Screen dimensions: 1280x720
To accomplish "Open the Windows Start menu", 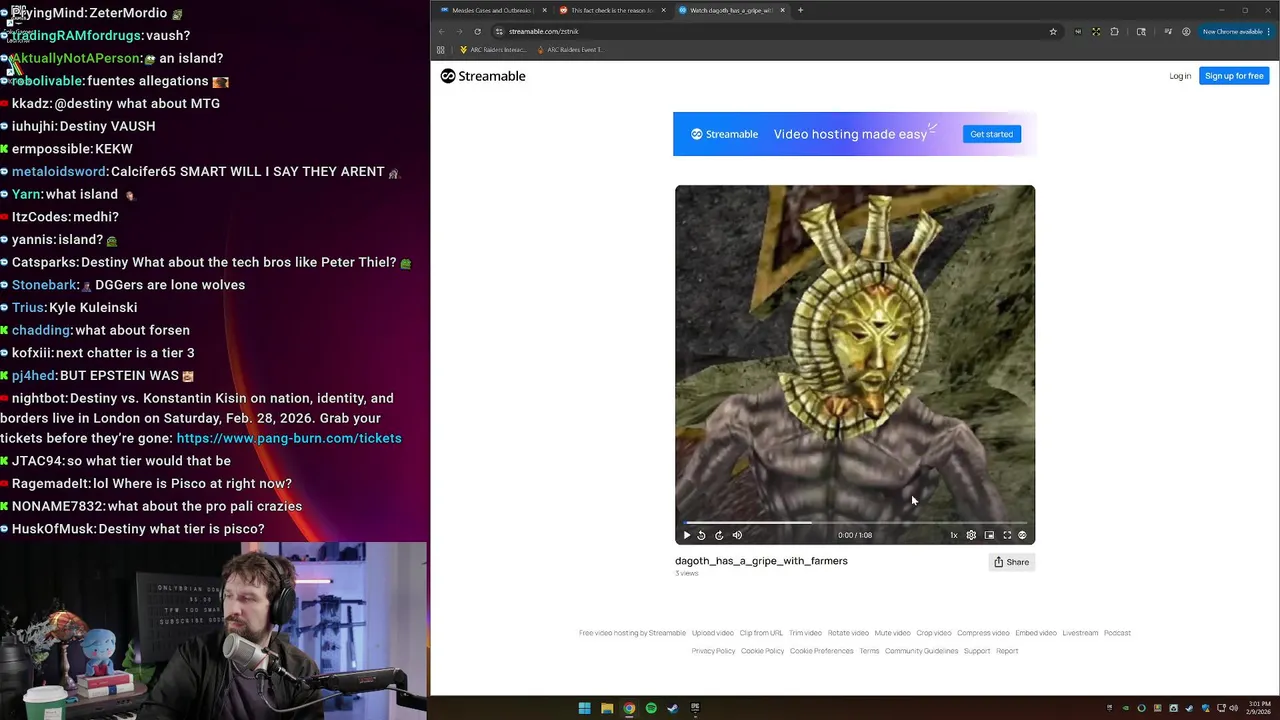I will (584, 709).
